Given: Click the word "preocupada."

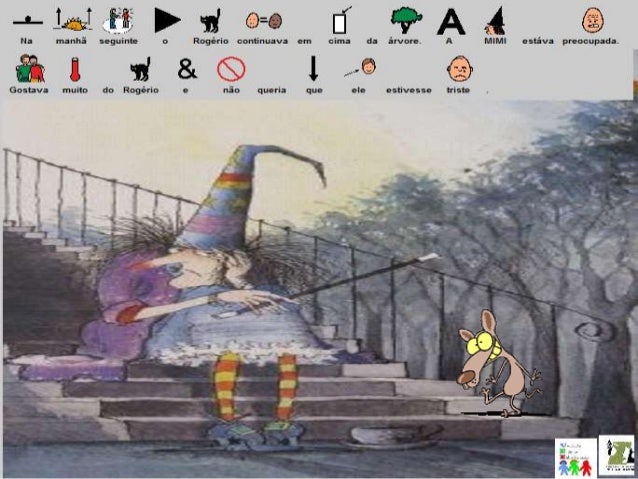Looking at the screenshot, I should (x=590, y=42).
